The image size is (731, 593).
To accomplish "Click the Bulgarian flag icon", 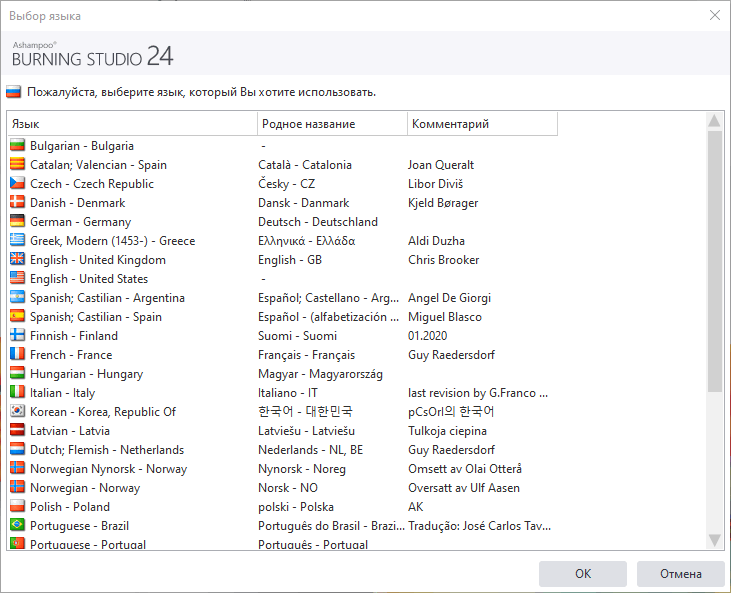I will click(17, 146).
